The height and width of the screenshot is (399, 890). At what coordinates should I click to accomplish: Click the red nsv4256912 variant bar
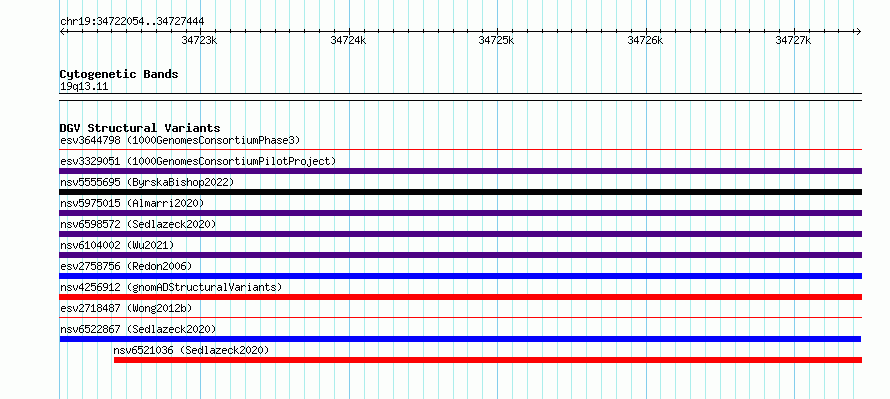point(461,297)
